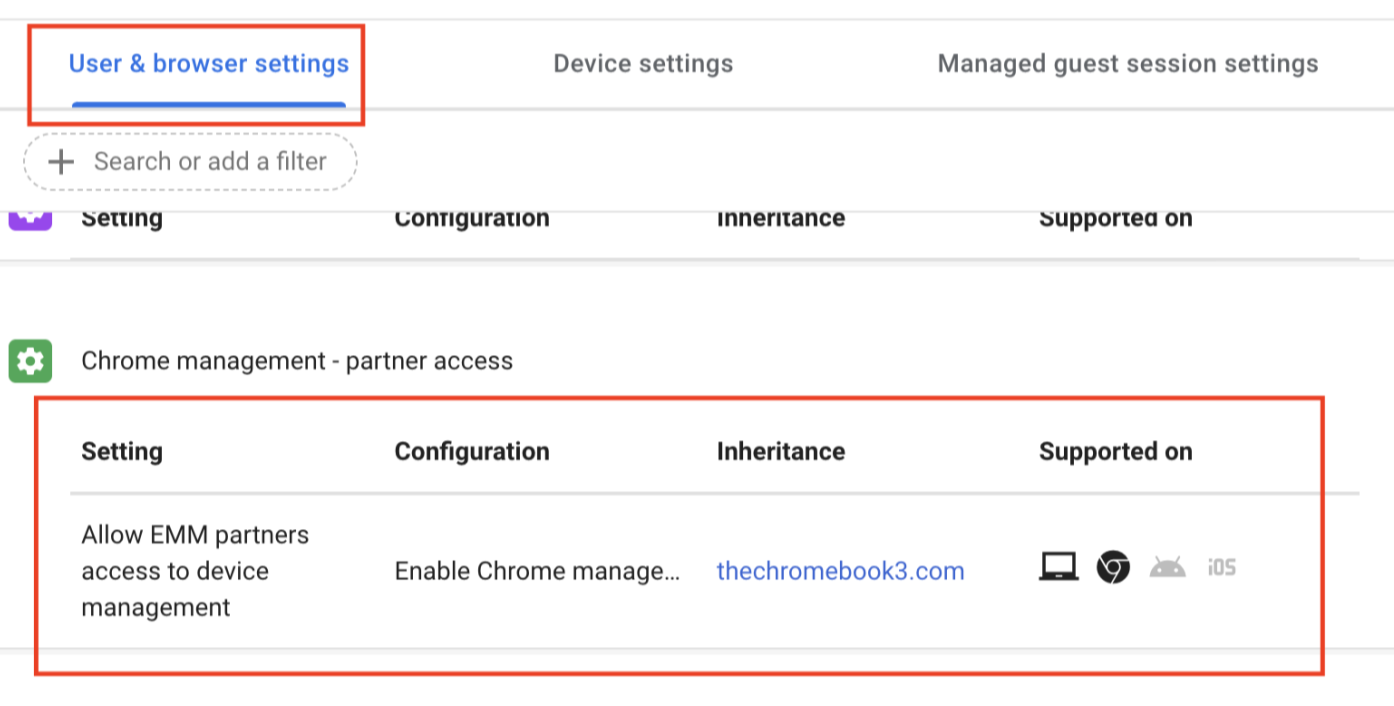Viewport: 1394px width, 706px height.
Task: Open the User & browser settings tab
Action: 208,65
